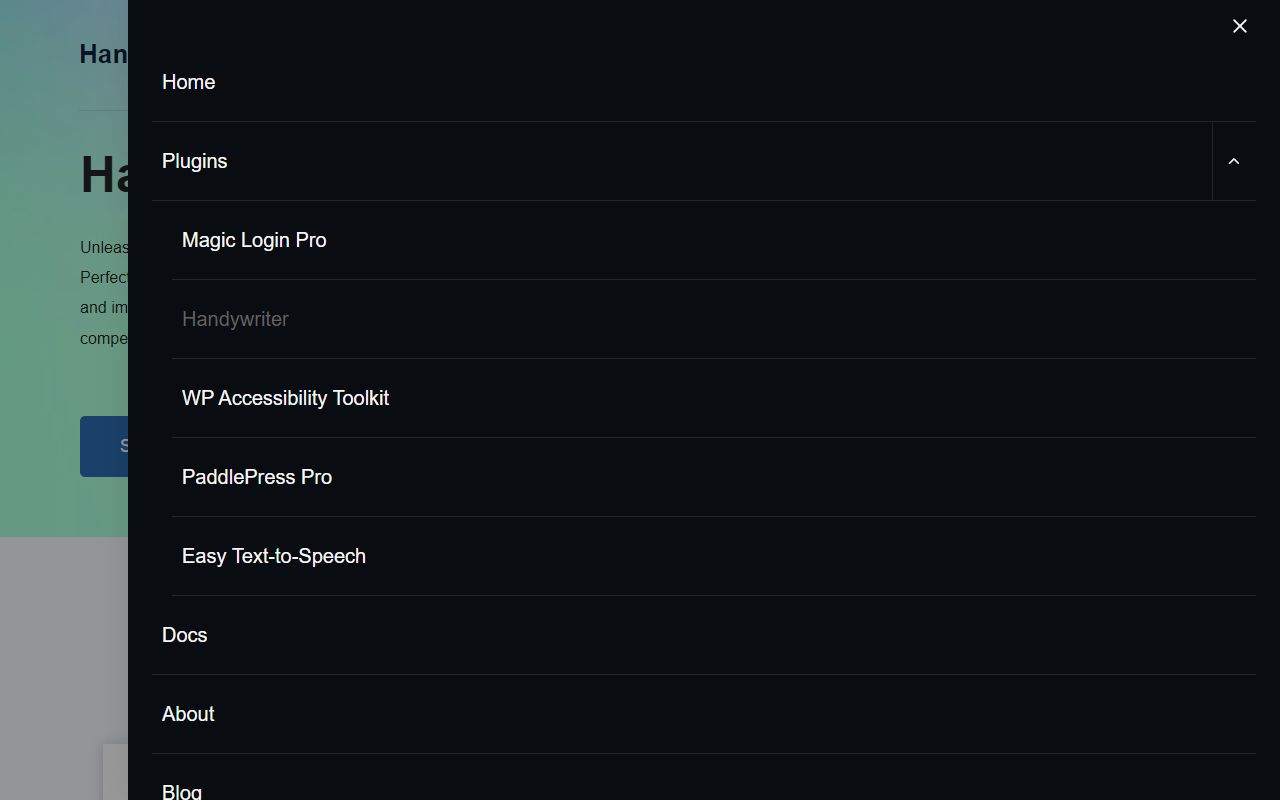Select the greyed Handywriter submenu item
The width and height of the screenshot is (1280, 800).
coord(235,319)
